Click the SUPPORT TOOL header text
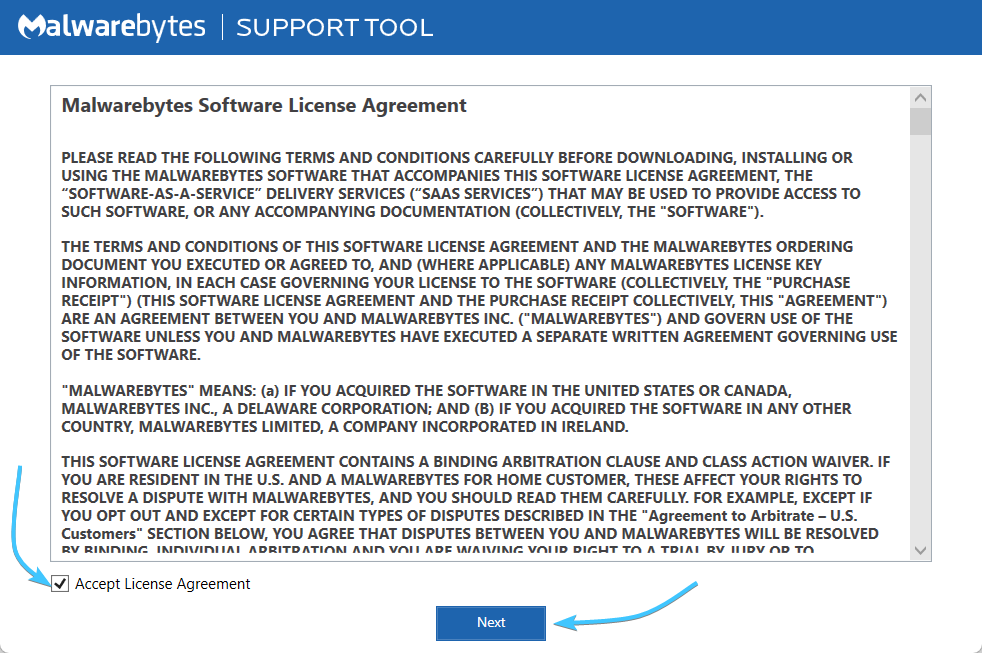982x653 pixels. 334,28
